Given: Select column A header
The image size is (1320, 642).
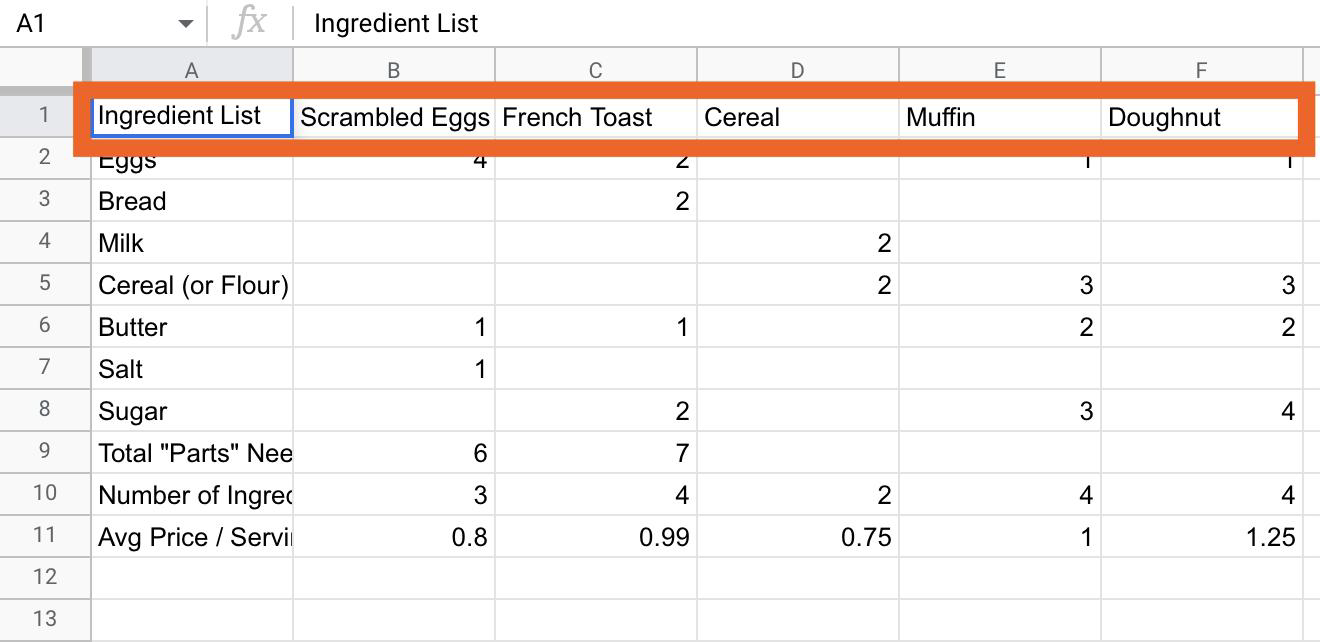Looking at the screenshot, I should click(x=192, y=70).
